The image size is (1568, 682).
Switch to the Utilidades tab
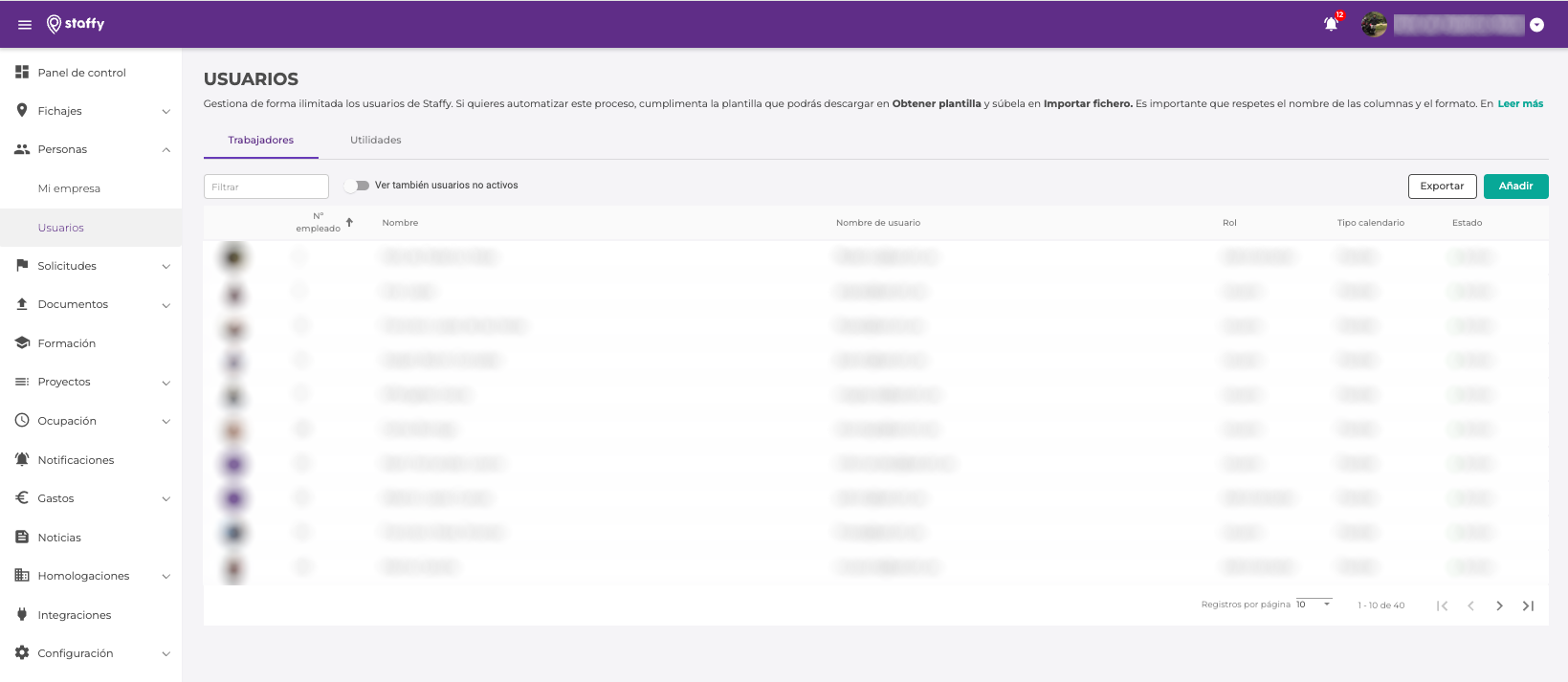point(375,140)
